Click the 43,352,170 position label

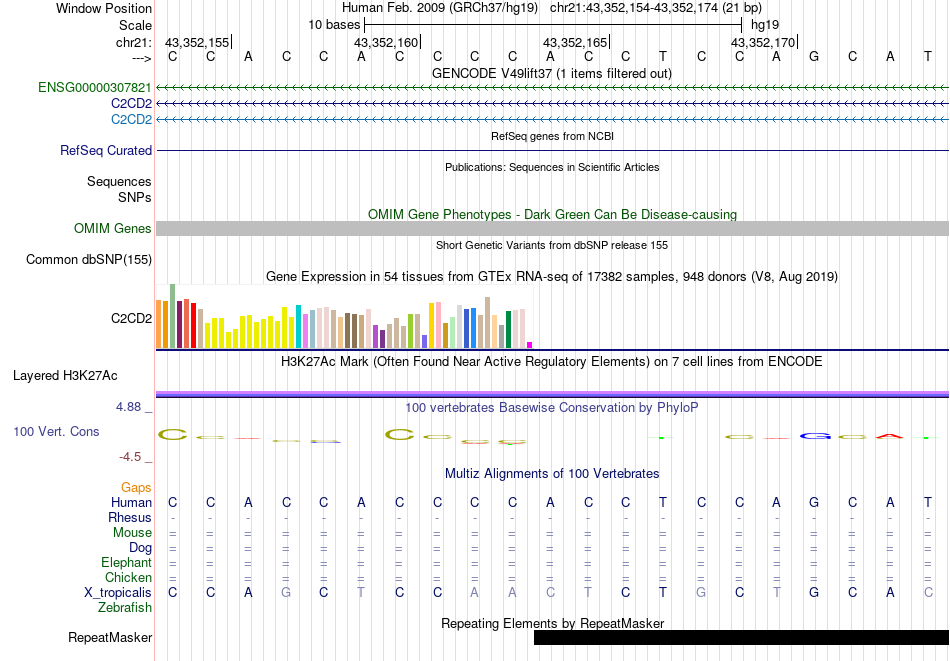click(763, 42)
